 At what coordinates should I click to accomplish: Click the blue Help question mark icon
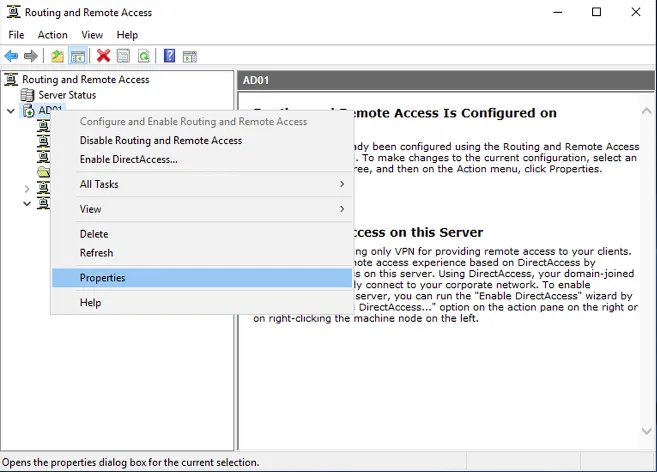pos(170,56)
